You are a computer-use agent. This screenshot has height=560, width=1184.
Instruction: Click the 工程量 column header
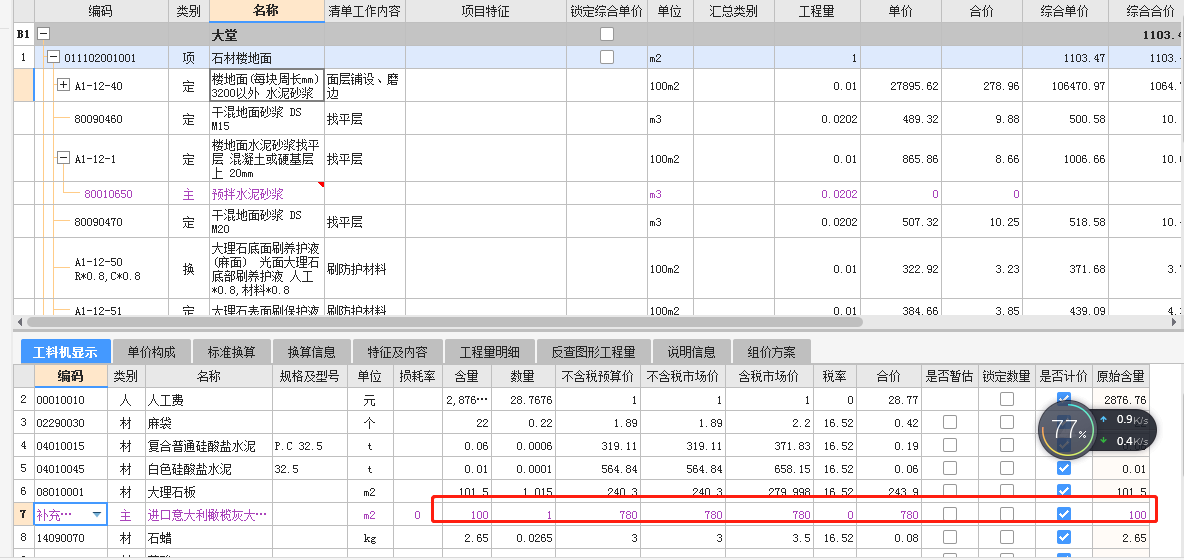click(816, 11)
